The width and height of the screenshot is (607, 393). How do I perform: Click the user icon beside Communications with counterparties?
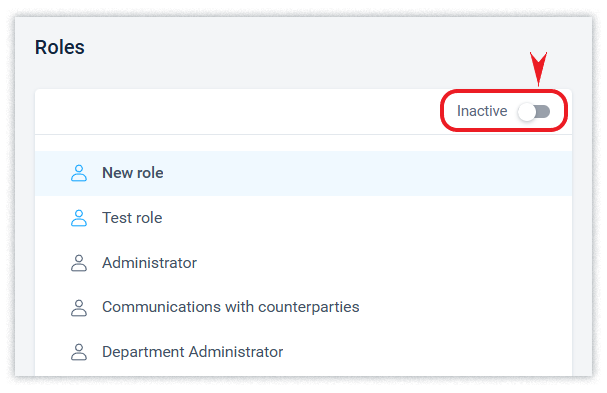click(x=79, y=308)
